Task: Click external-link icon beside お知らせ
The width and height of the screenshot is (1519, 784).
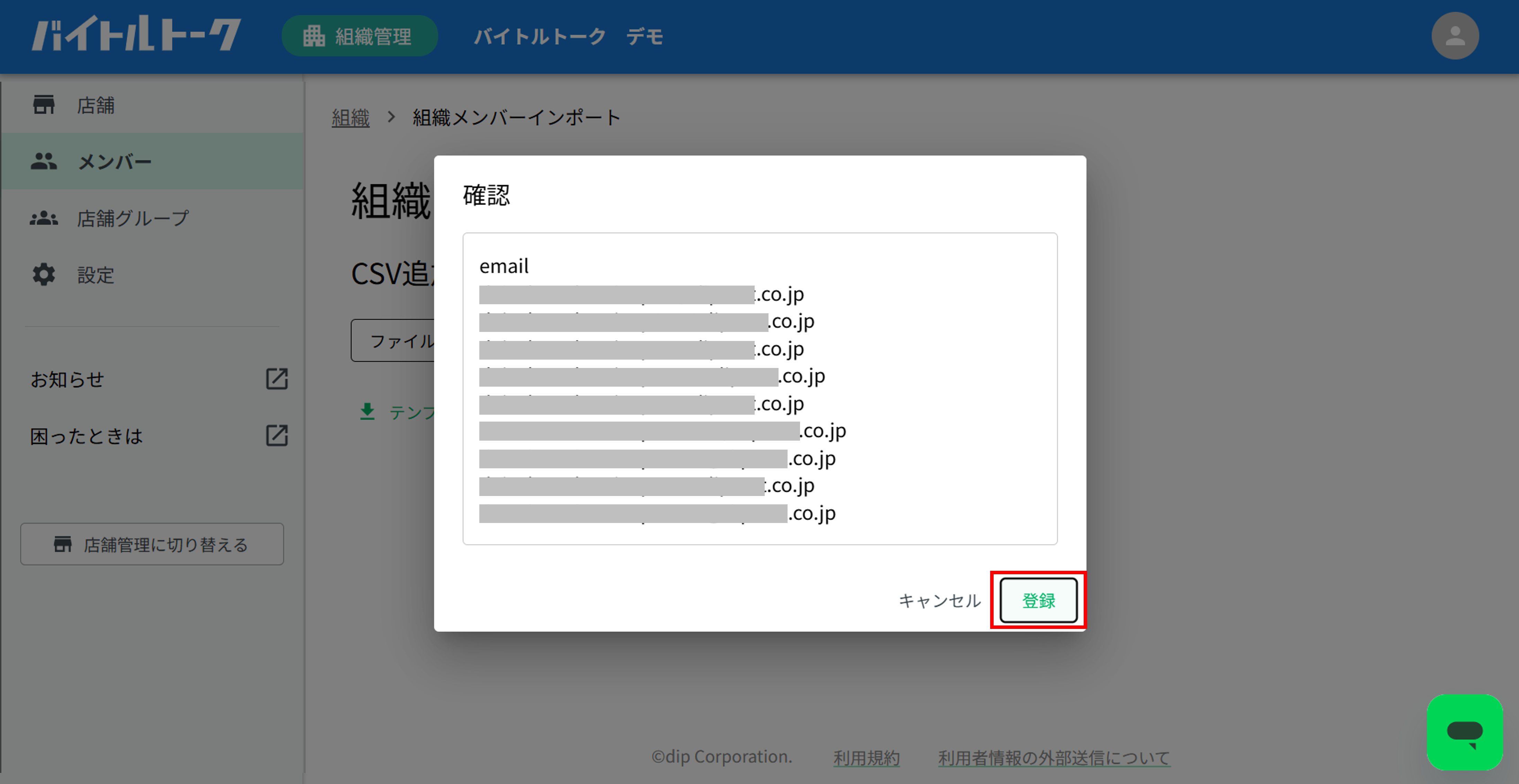Action: (x=277, y=379)
